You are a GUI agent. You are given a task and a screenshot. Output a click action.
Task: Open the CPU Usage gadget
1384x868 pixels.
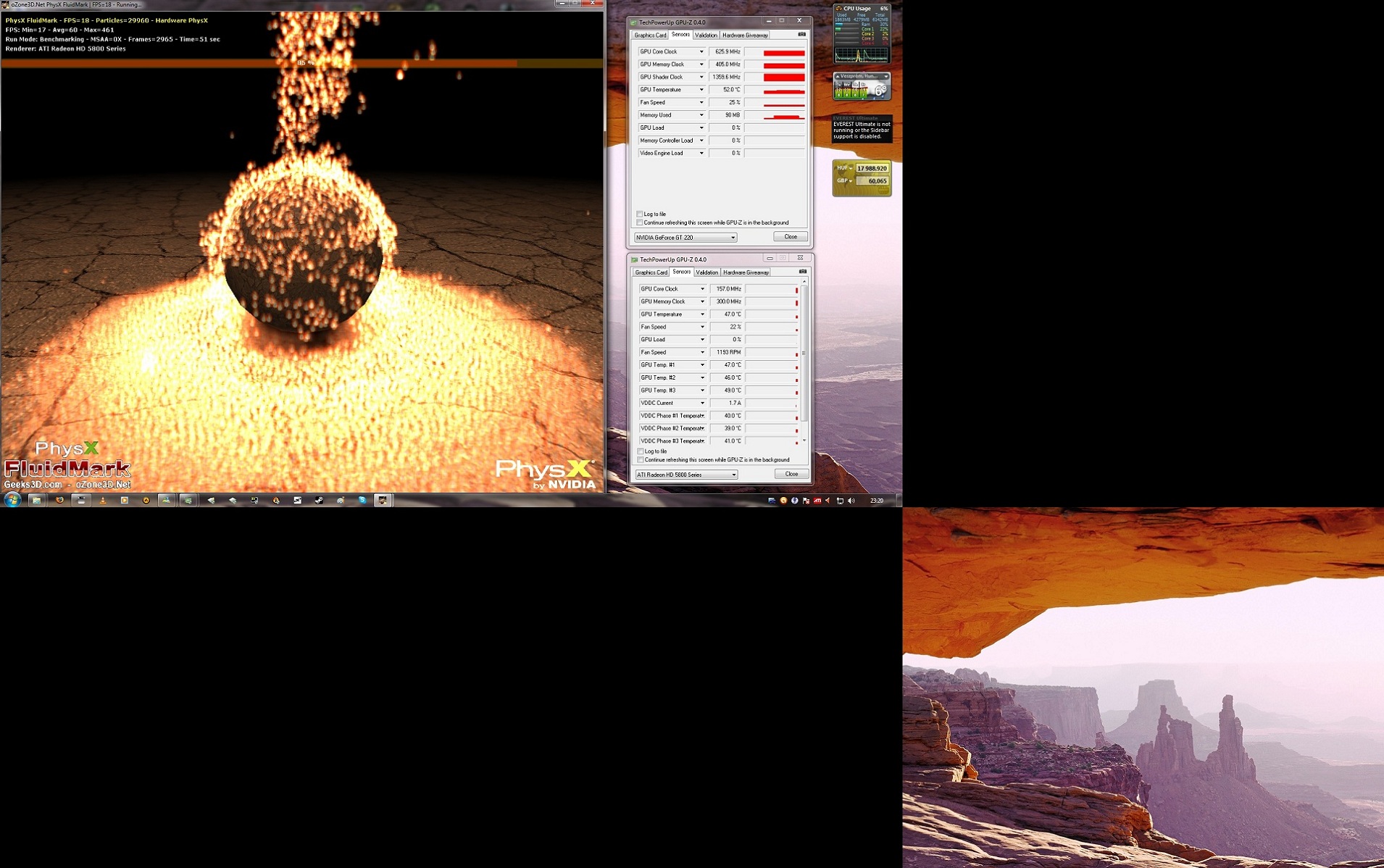[x=862, y=33]
